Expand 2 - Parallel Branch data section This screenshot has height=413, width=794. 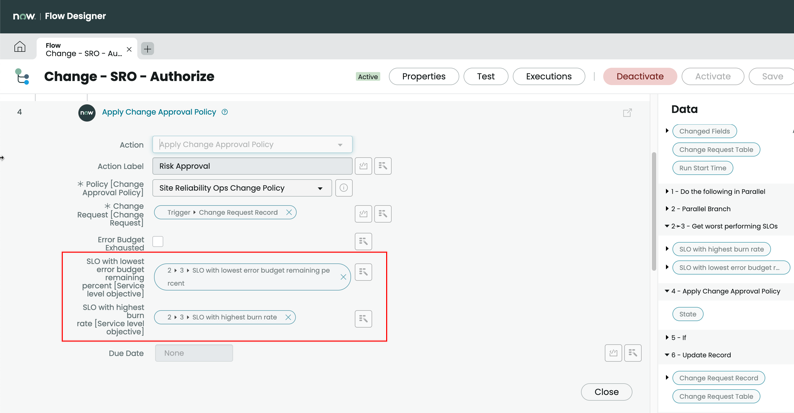pos(667,209)
